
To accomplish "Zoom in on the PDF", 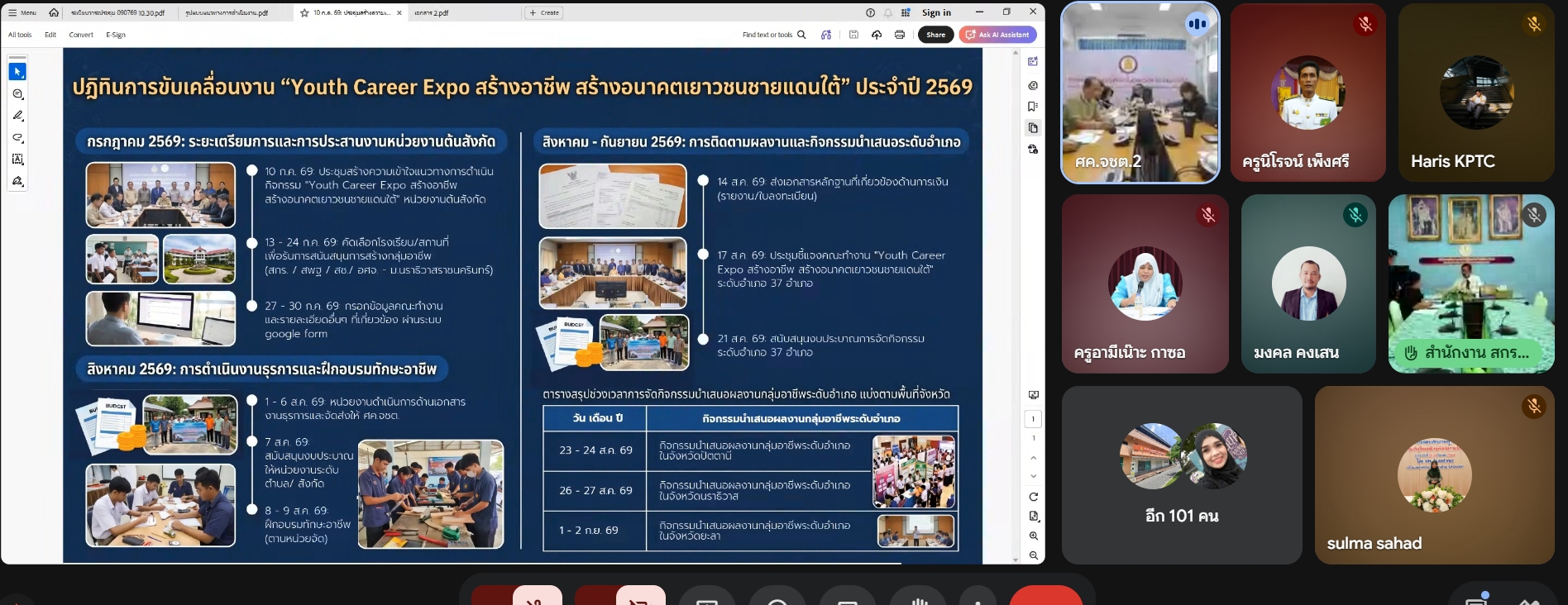I will [1034, 536].
